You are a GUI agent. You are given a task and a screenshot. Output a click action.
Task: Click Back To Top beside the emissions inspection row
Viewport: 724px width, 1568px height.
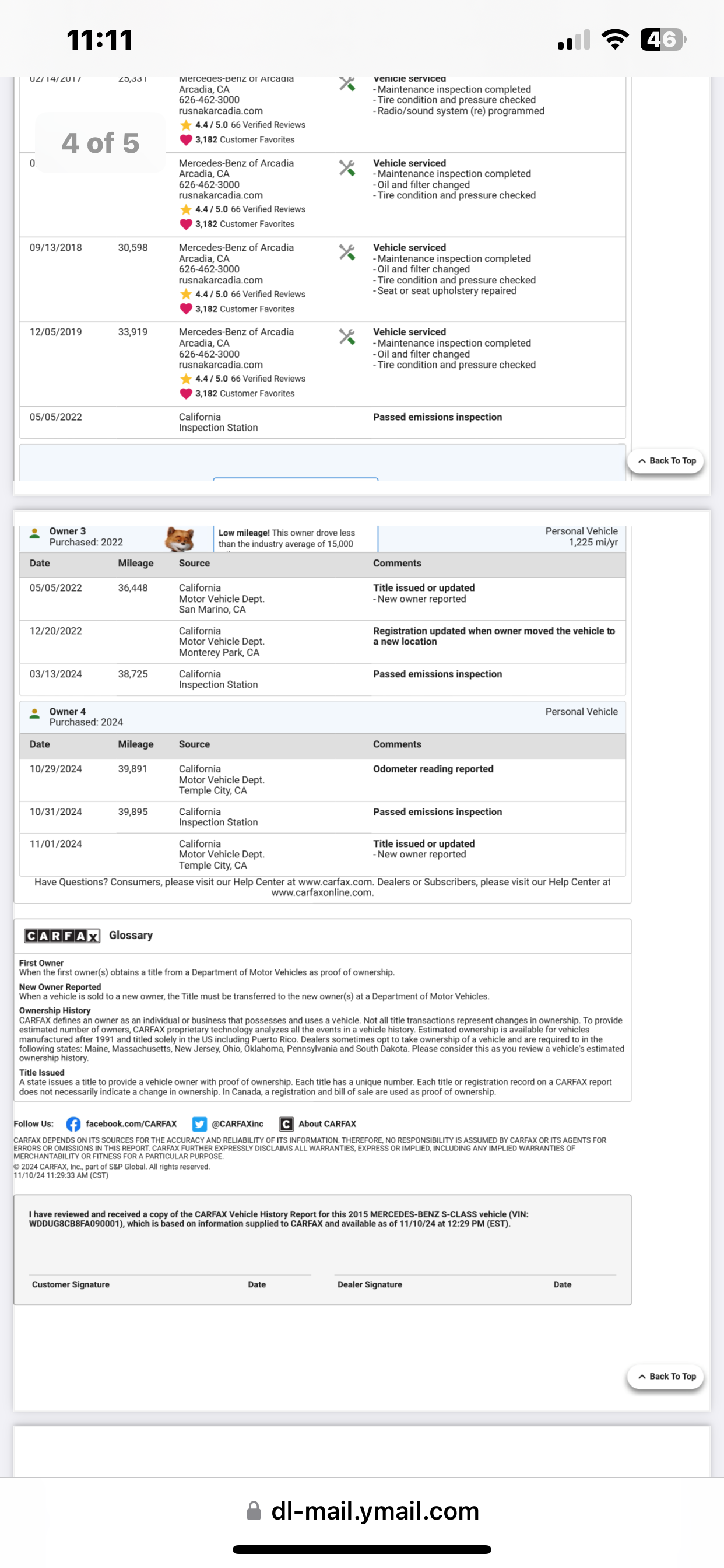(666, 461)
